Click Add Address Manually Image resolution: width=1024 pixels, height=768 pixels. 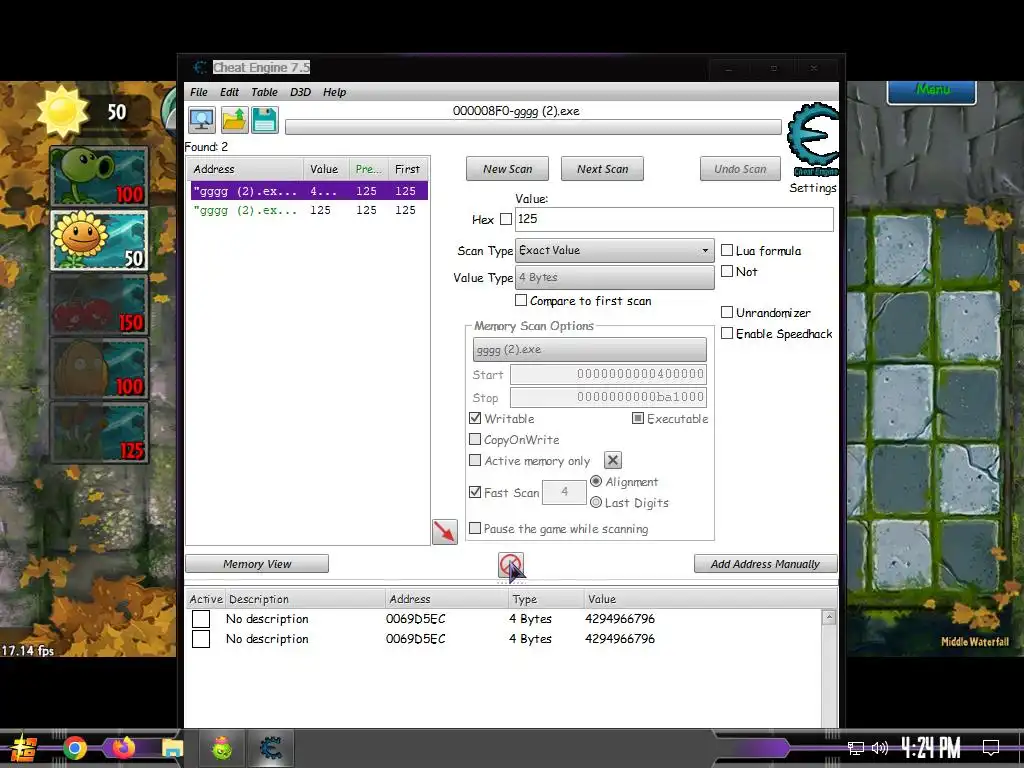tap(765, 564)
